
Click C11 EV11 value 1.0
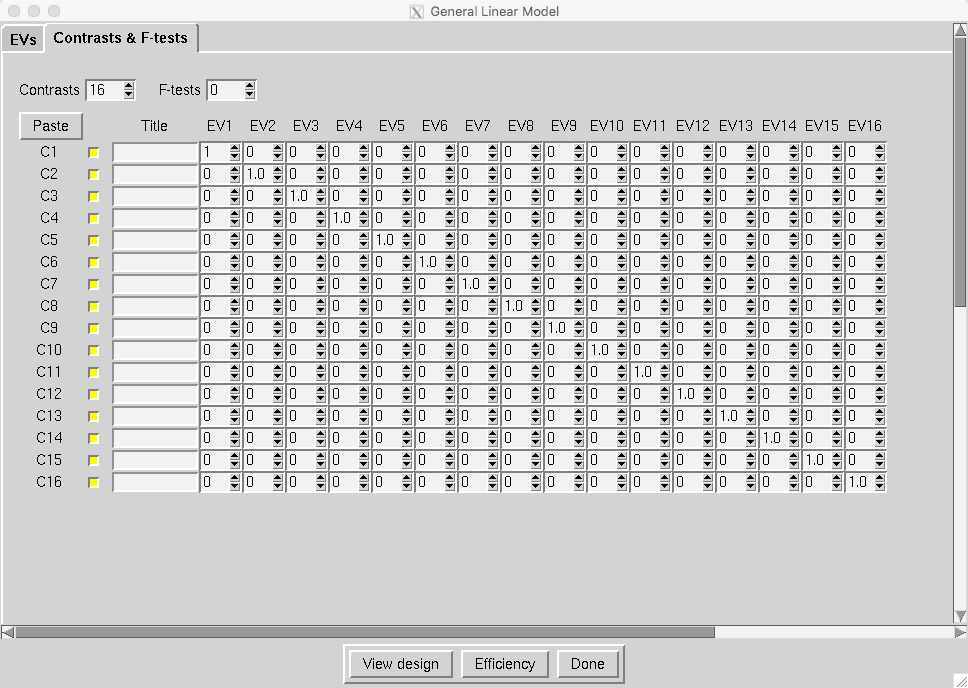pos(645,372)
